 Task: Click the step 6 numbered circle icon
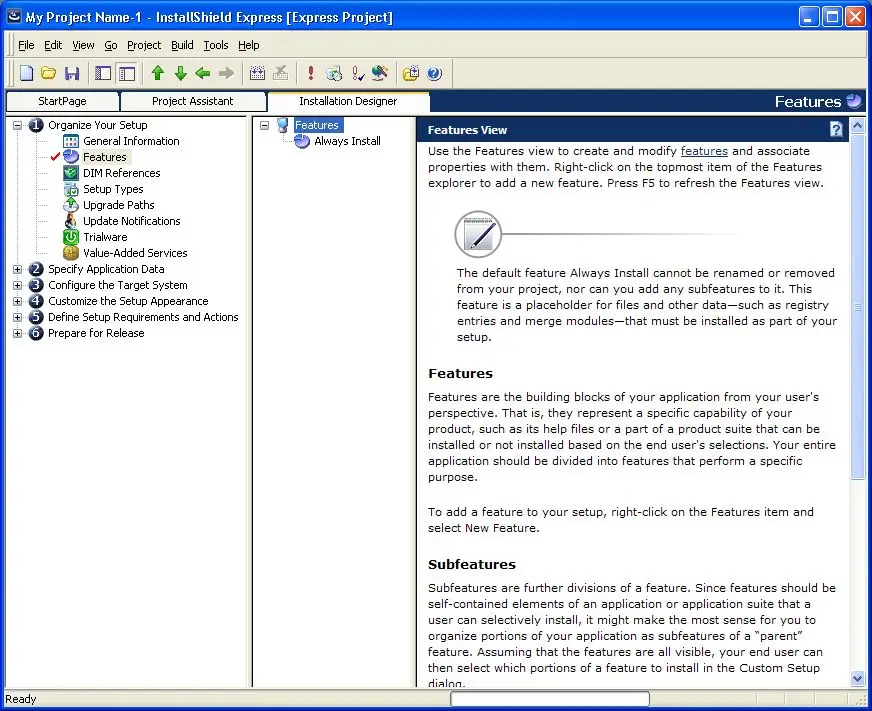(x=36, y=334)
